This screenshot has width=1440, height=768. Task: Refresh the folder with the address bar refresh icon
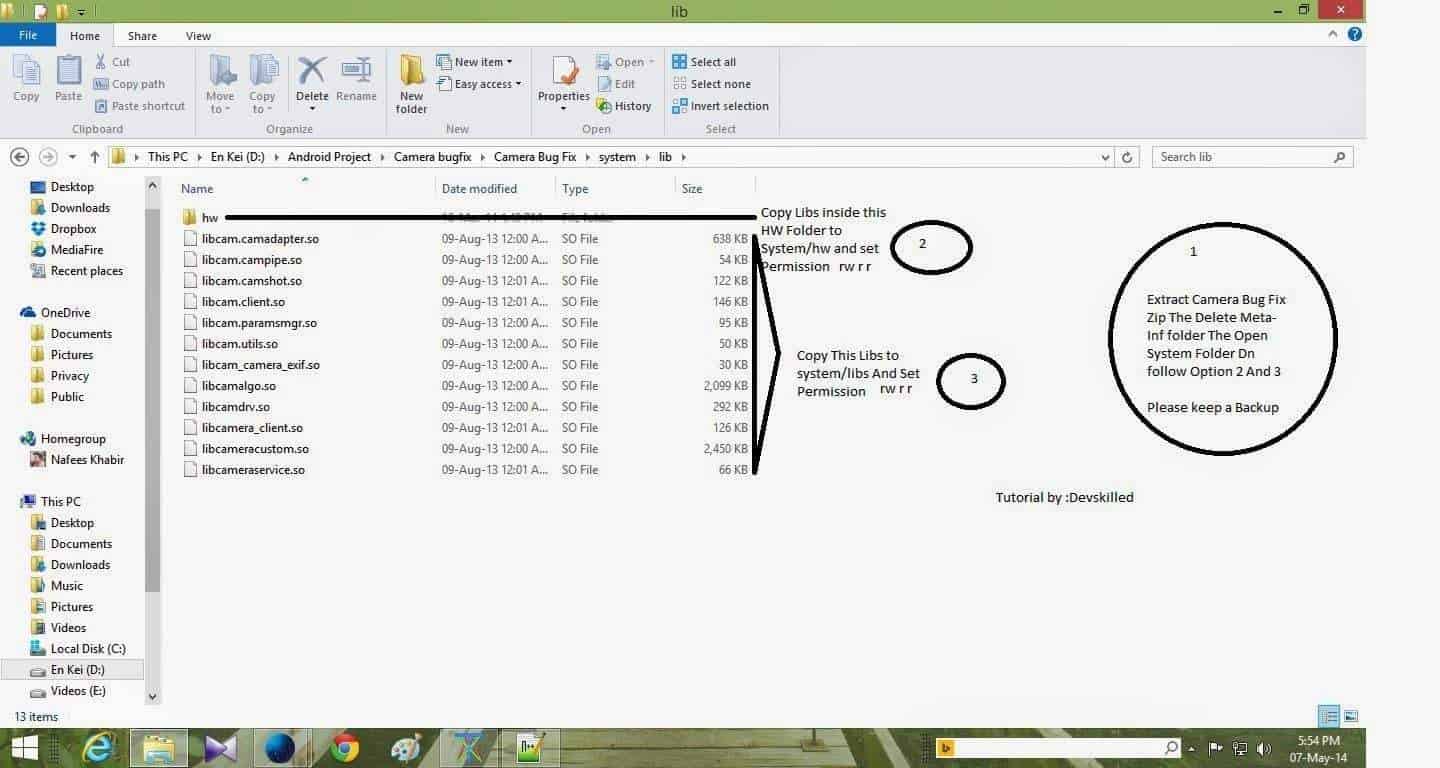(1127, 157)
